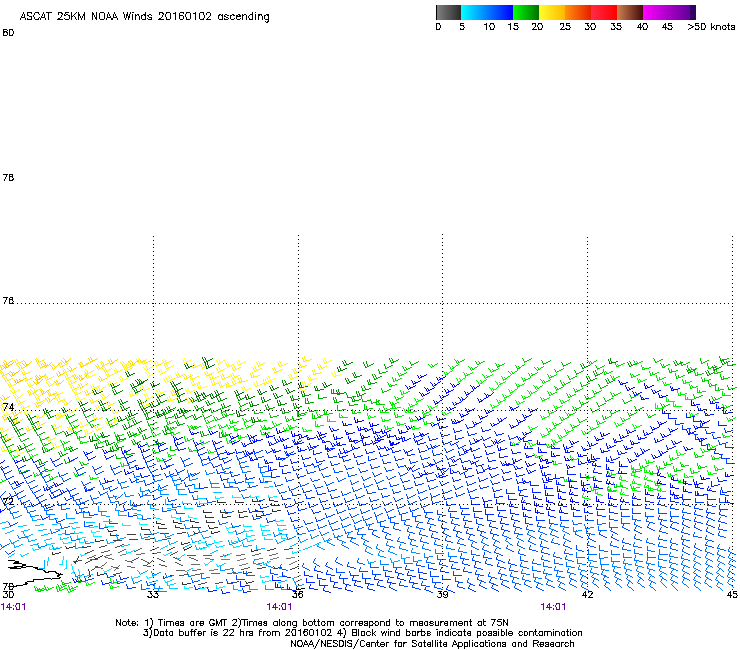Screen dimensions: 740x650
Task: Click the legend value 15
Action: pyautogui.click(x=513, y=27)
